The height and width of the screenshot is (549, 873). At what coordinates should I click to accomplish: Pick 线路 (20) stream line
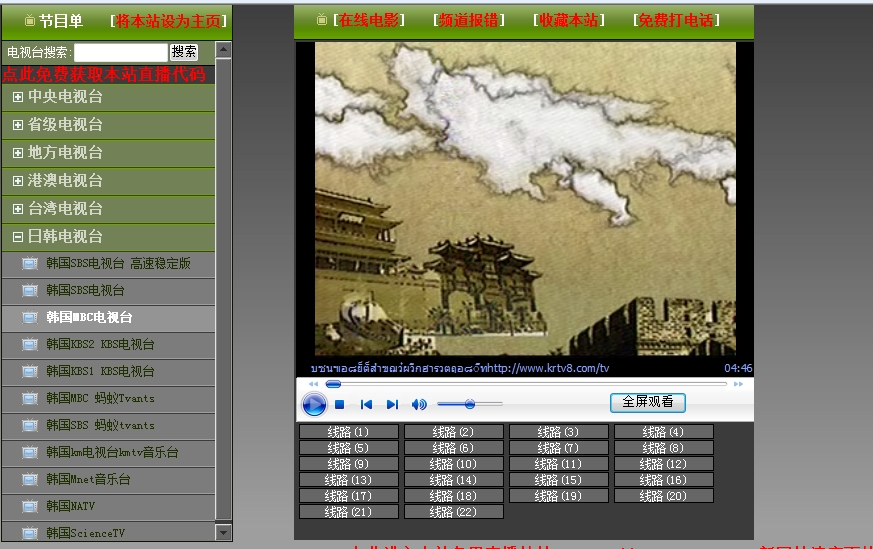664,496
